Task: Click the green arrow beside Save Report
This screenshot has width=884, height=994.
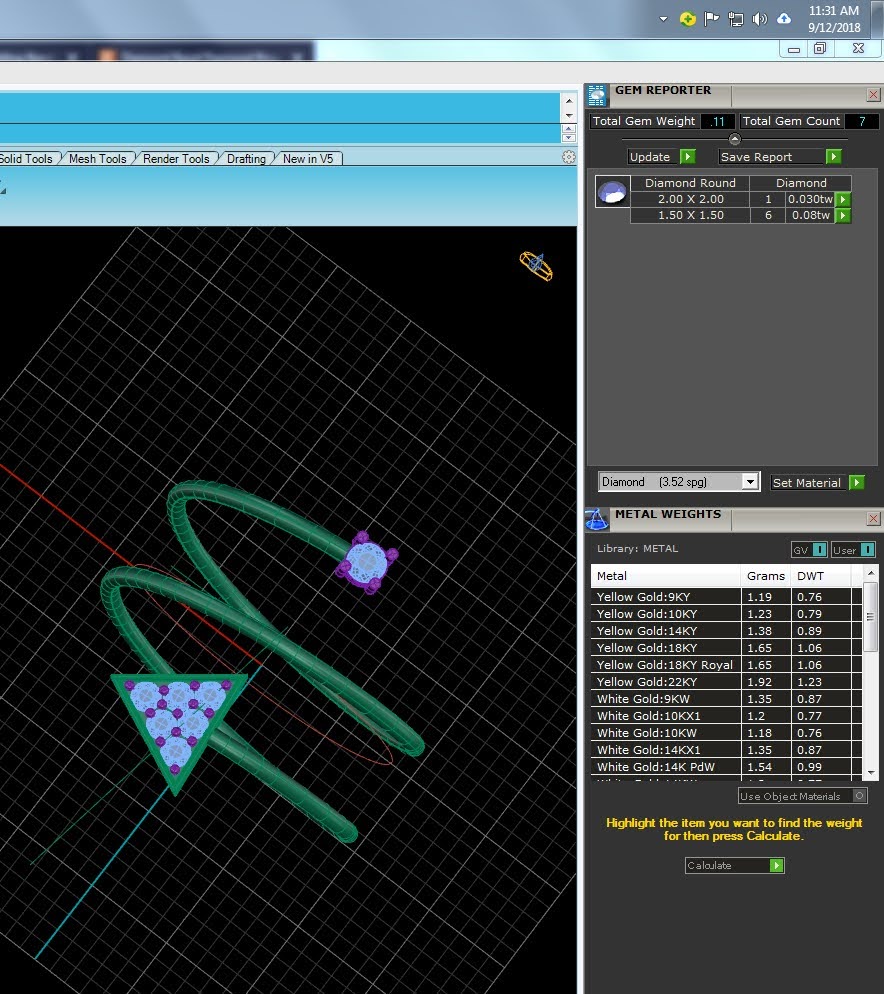Action: (834, 157)
